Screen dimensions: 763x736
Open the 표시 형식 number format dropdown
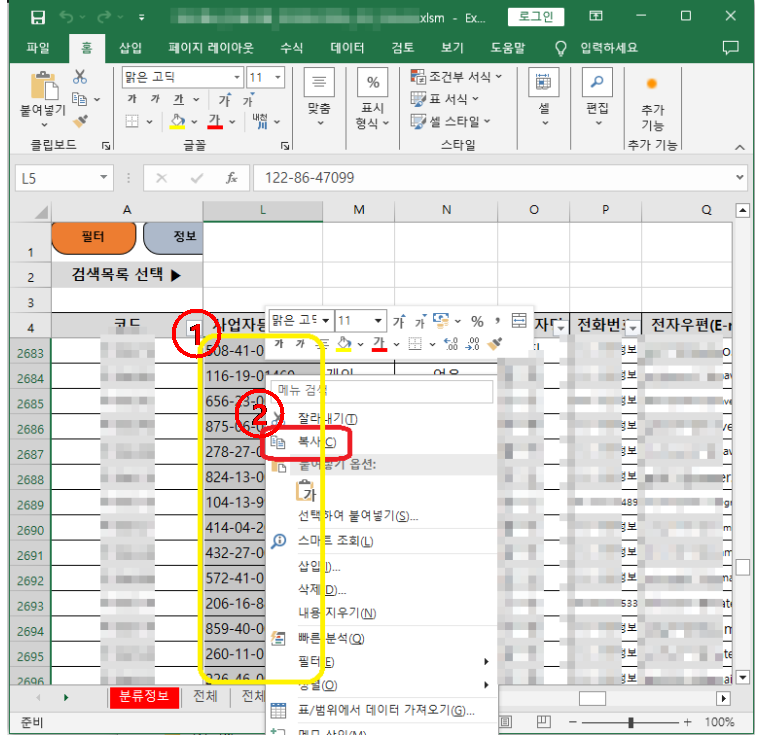tap(373, 100)
